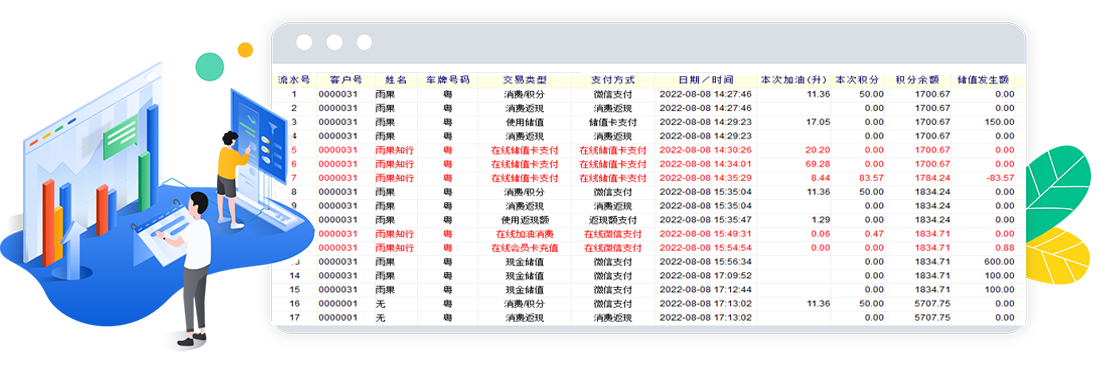Click the 积分余额 column header
Image resolution: width=1100 pixels, height=367 pixels.
pos(917,79)
